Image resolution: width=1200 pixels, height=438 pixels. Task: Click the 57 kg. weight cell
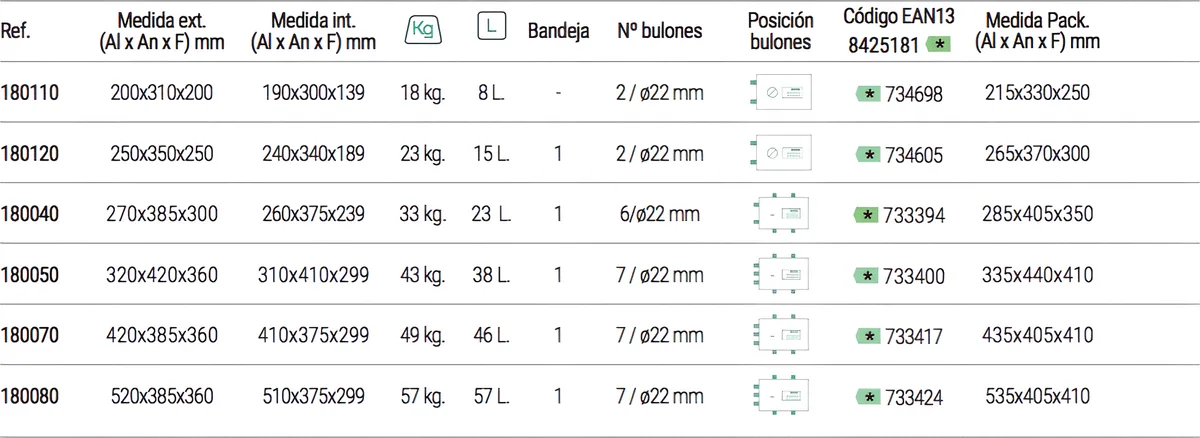(421, 396)
